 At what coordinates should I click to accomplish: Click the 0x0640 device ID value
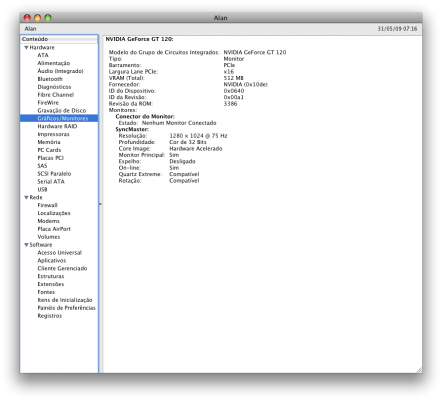tap(234, 91)
